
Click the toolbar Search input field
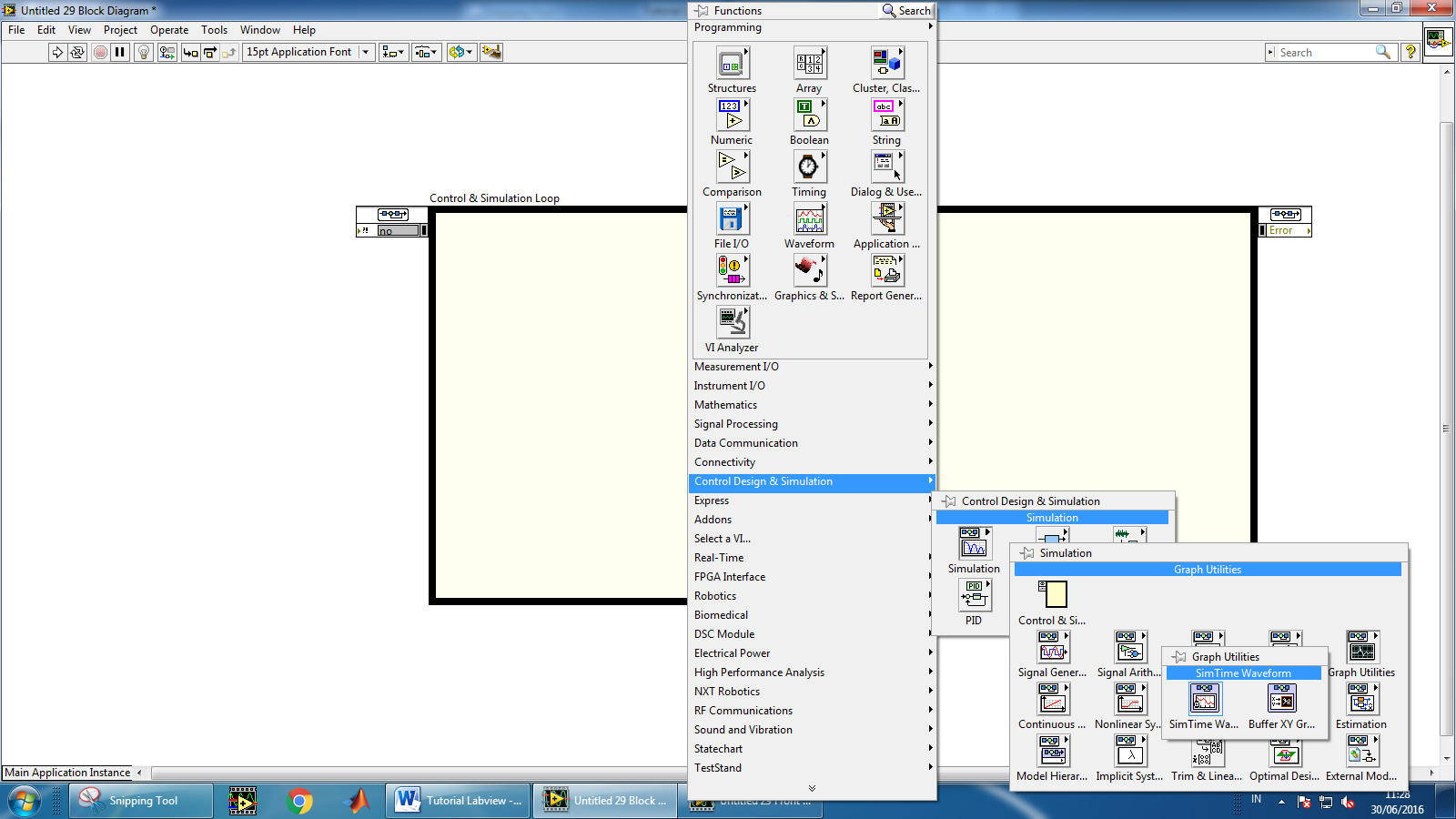[x=1326, y=52]
